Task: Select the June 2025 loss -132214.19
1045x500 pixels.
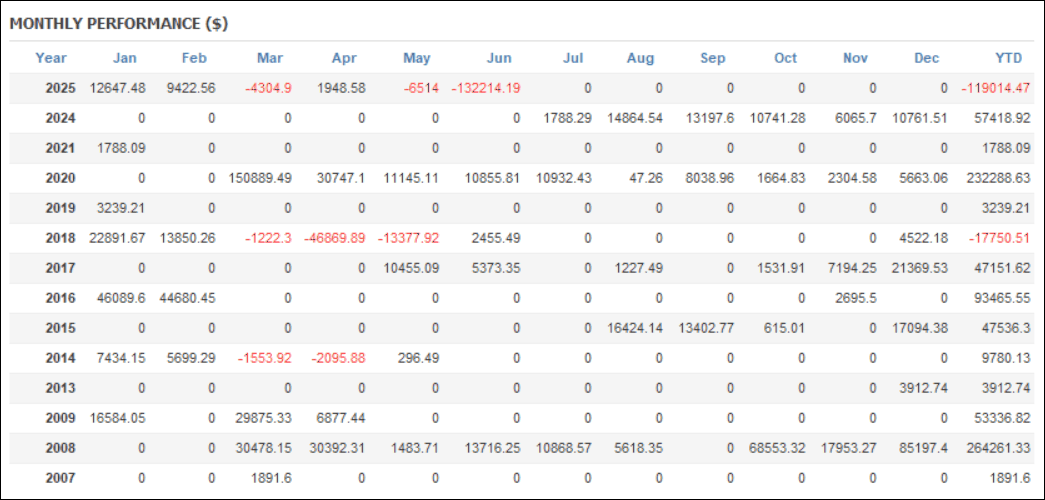Action: [x=486, y=88]
